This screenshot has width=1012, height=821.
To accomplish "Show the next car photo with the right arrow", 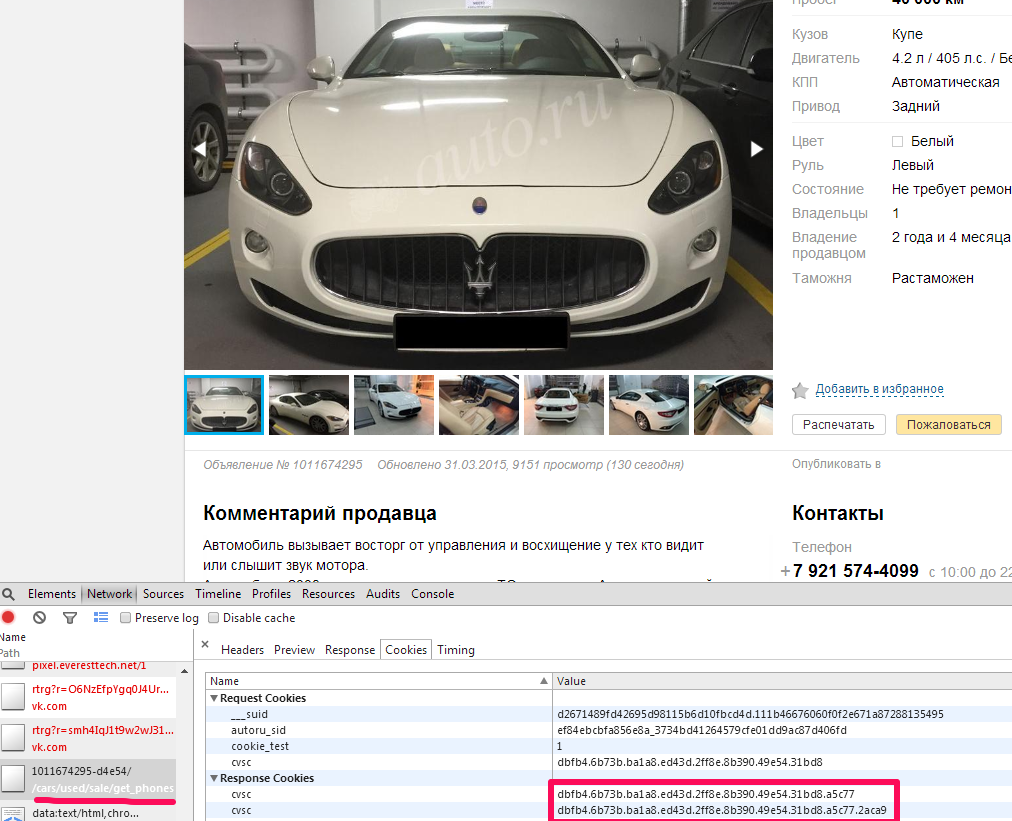I will 756,149.
